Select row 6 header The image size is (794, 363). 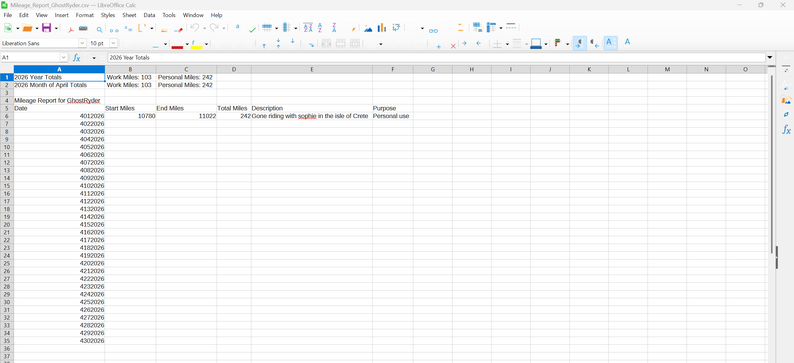click(7, 116)
